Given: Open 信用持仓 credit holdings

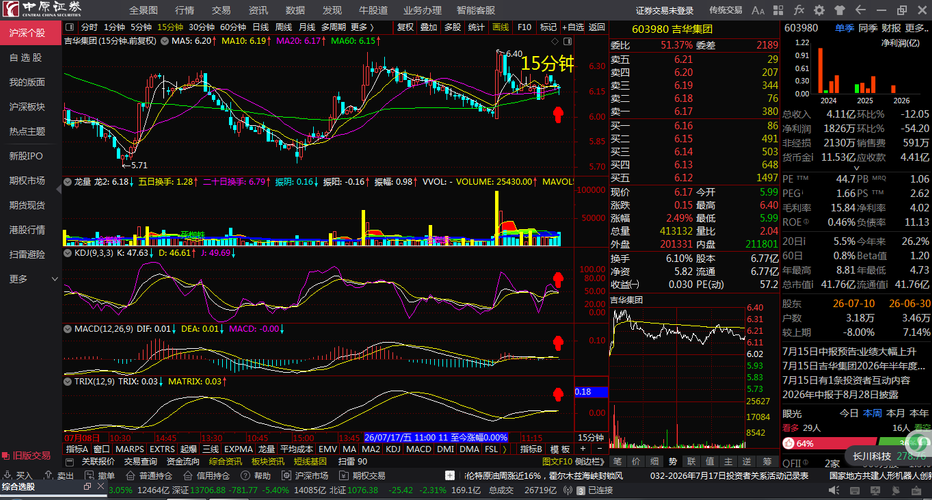Looking at the screenshot, I should pos(206,476).
